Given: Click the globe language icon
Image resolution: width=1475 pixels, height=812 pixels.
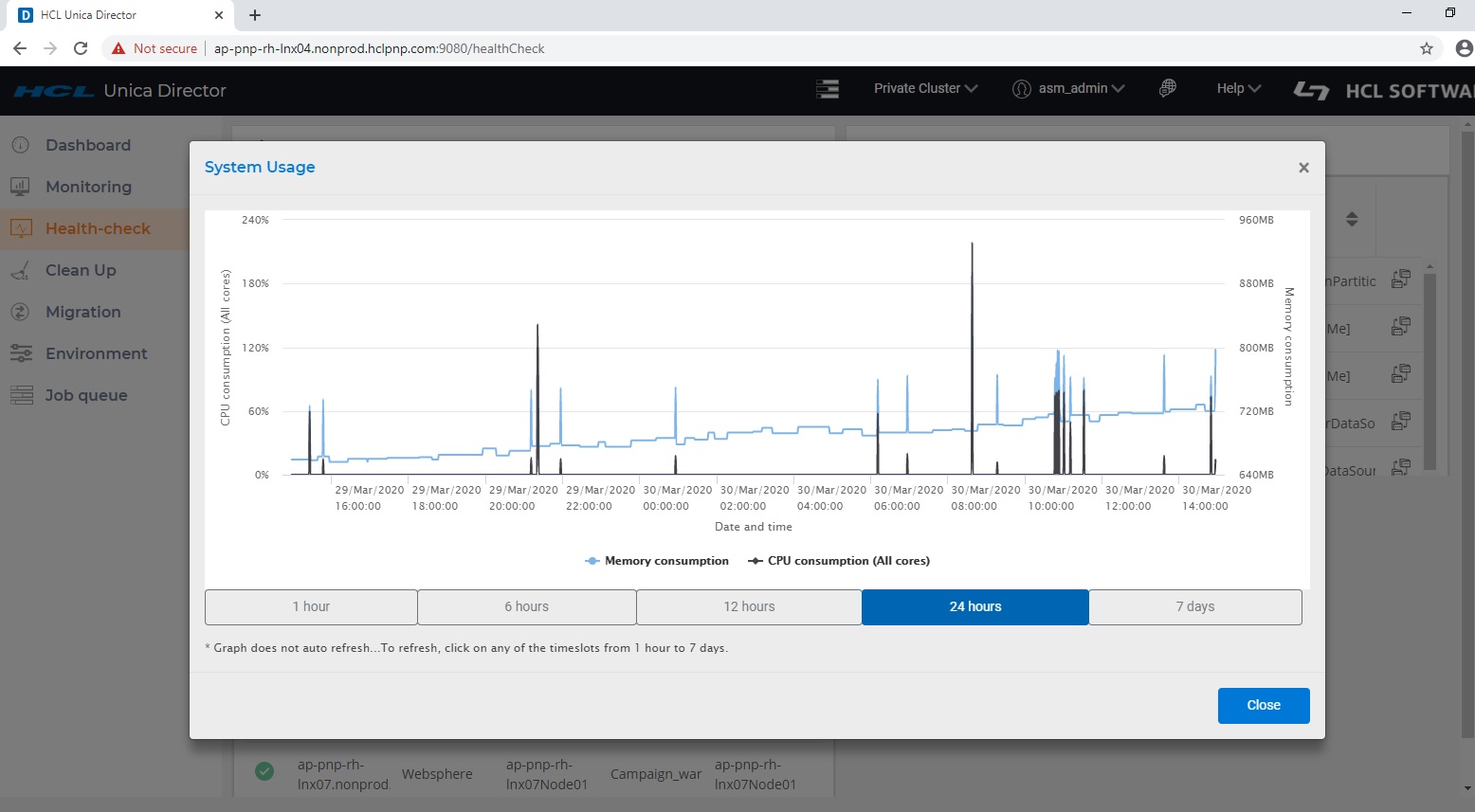Looking at the screenshot, I should click(x=1168, y=88).
